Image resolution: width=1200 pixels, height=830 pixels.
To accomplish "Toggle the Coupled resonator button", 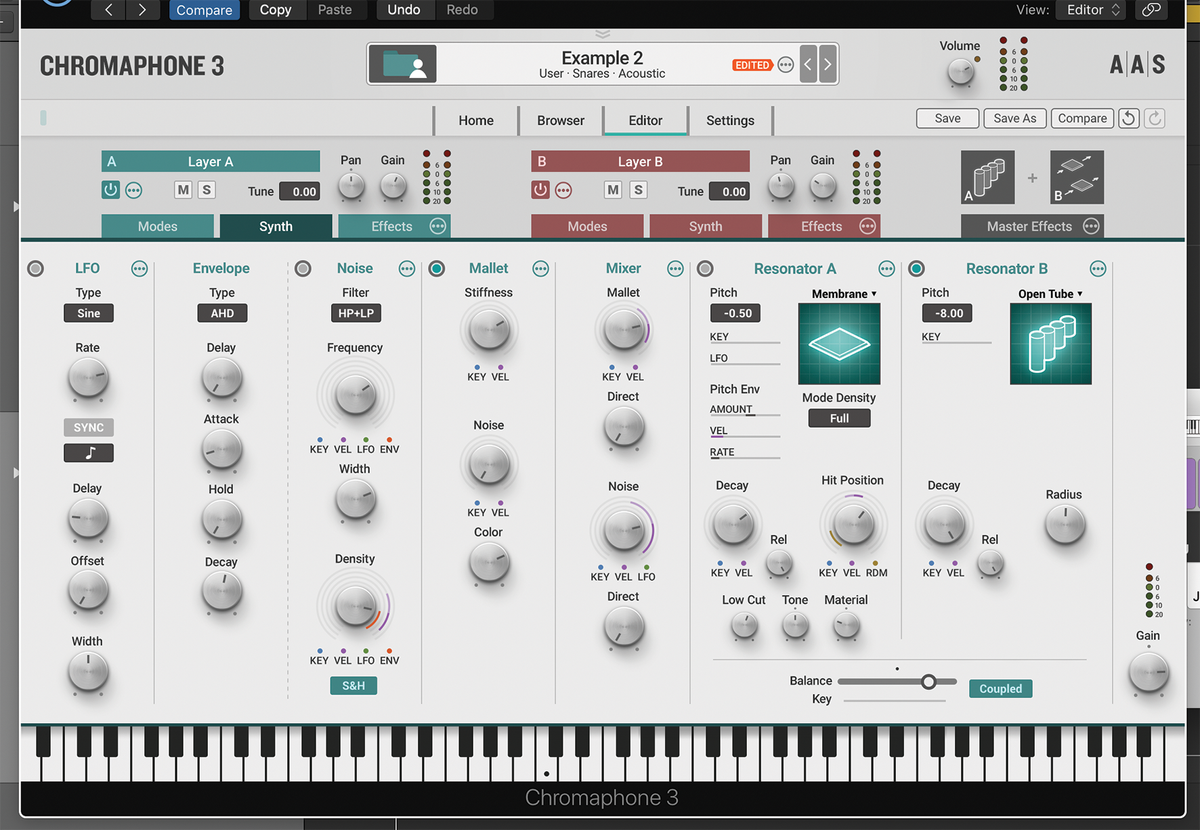I will coord(1000,688).
